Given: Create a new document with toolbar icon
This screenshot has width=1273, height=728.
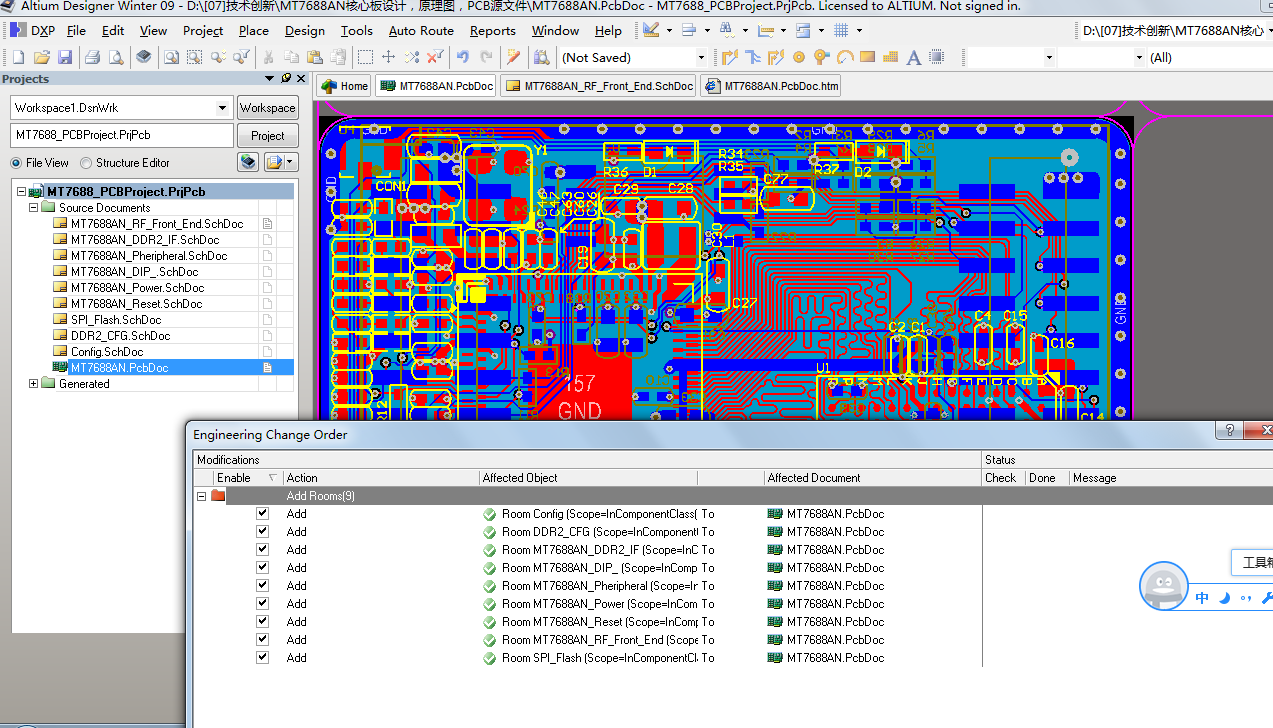Looking at the screenshot, I should point(18,57).
